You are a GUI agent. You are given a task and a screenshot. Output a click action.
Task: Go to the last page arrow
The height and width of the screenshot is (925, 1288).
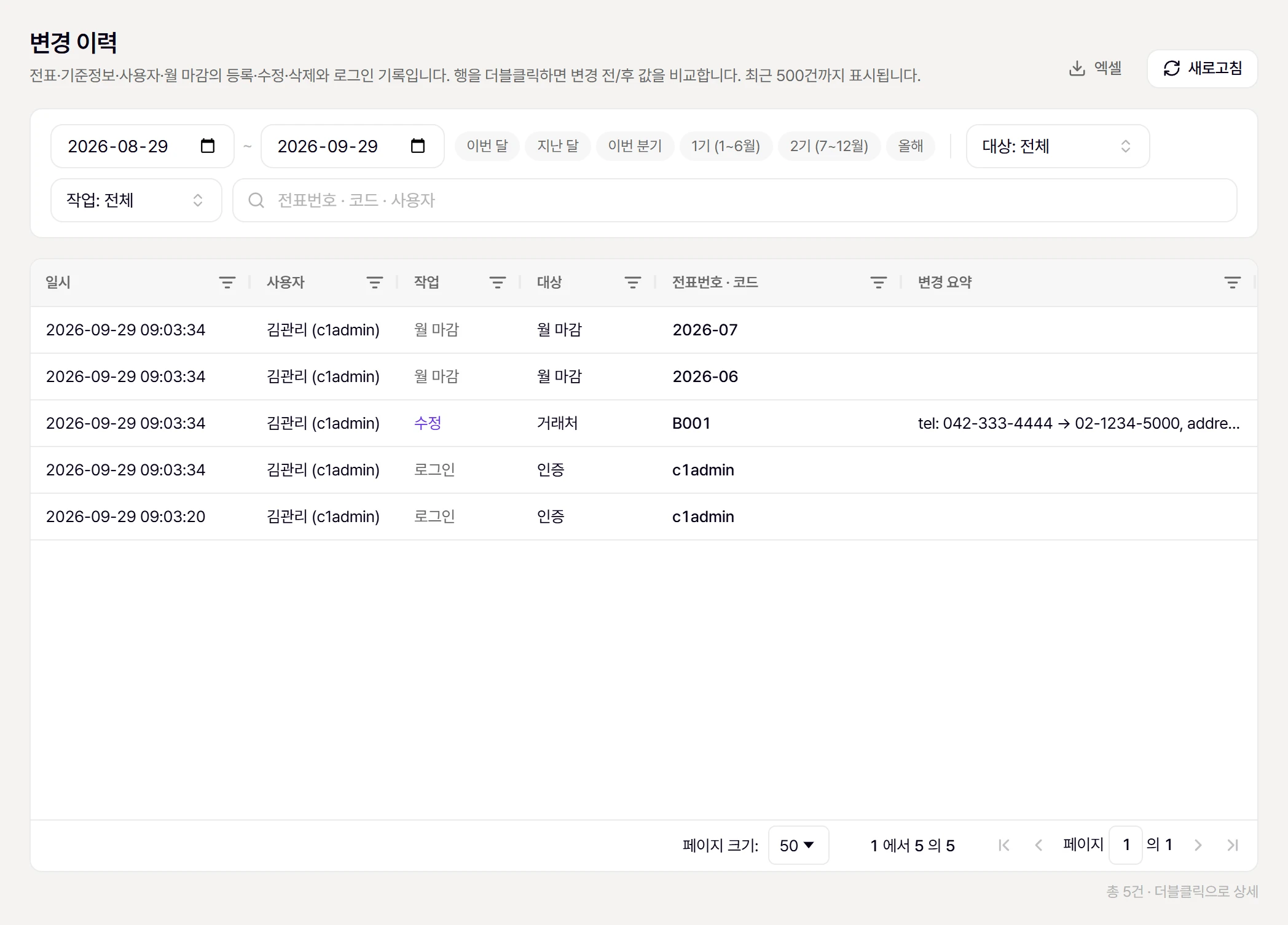tap(1233, 845)
